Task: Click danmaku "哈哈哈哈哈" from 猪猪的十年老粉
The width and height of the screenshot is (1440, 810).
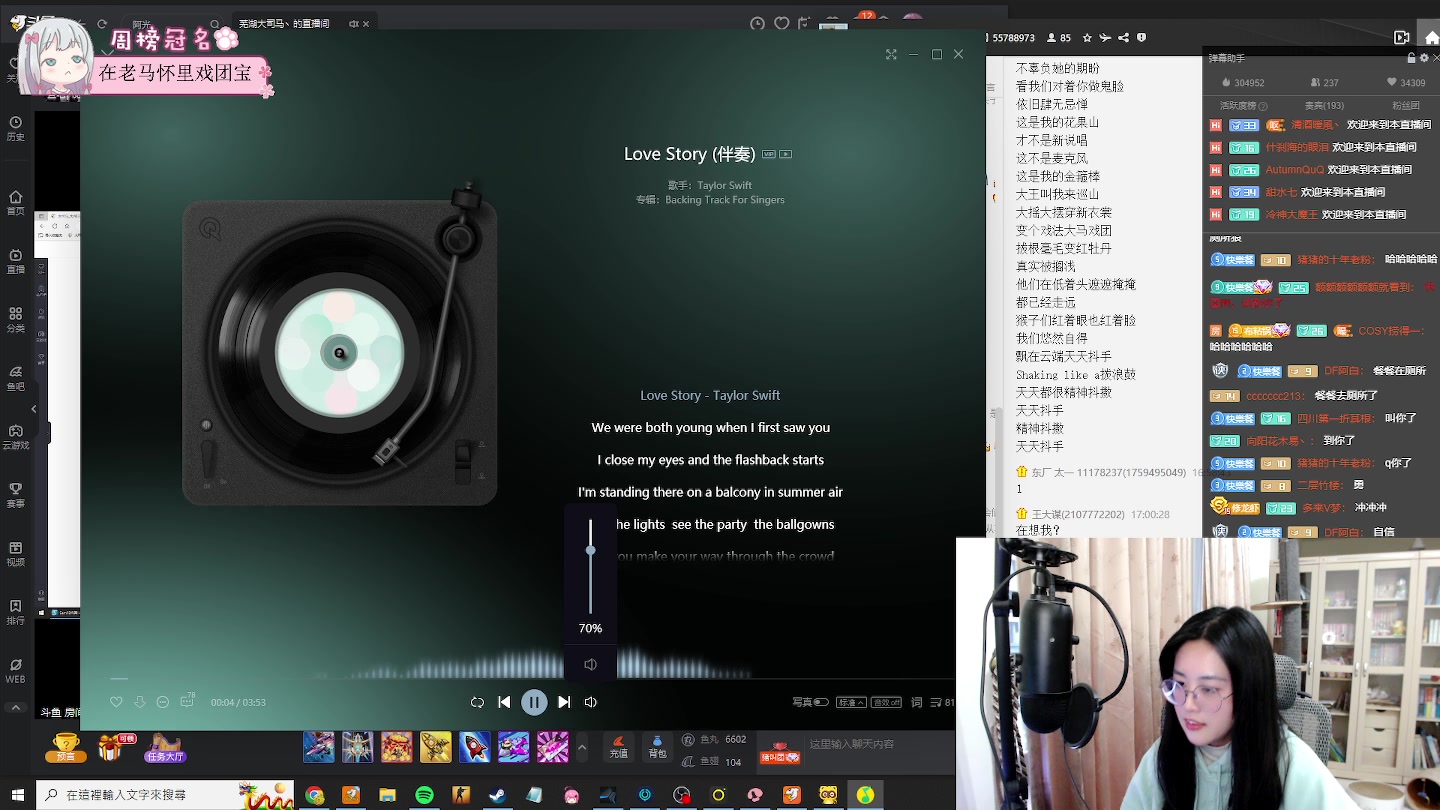Action: (1410, 260)
